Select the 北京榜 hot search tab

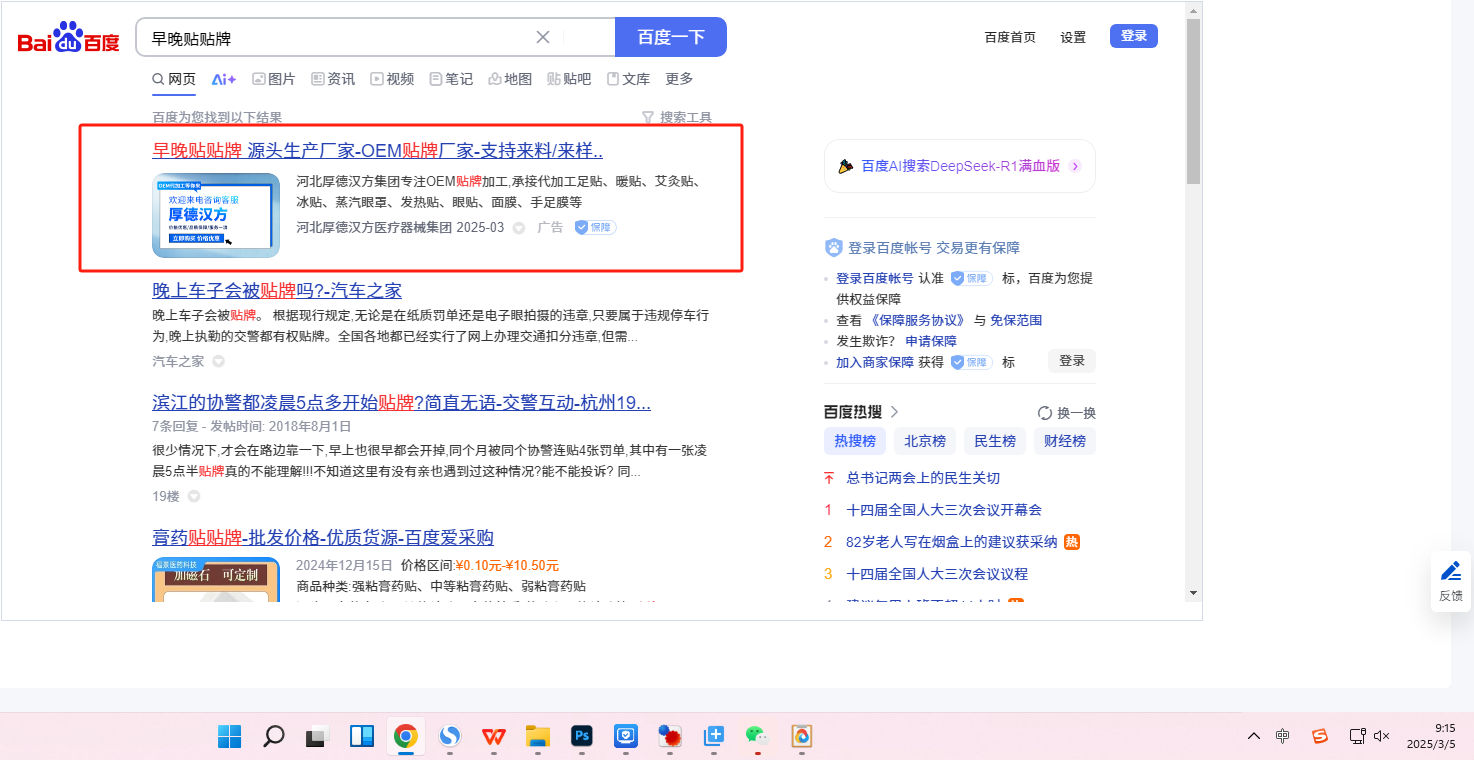point(924,441)
